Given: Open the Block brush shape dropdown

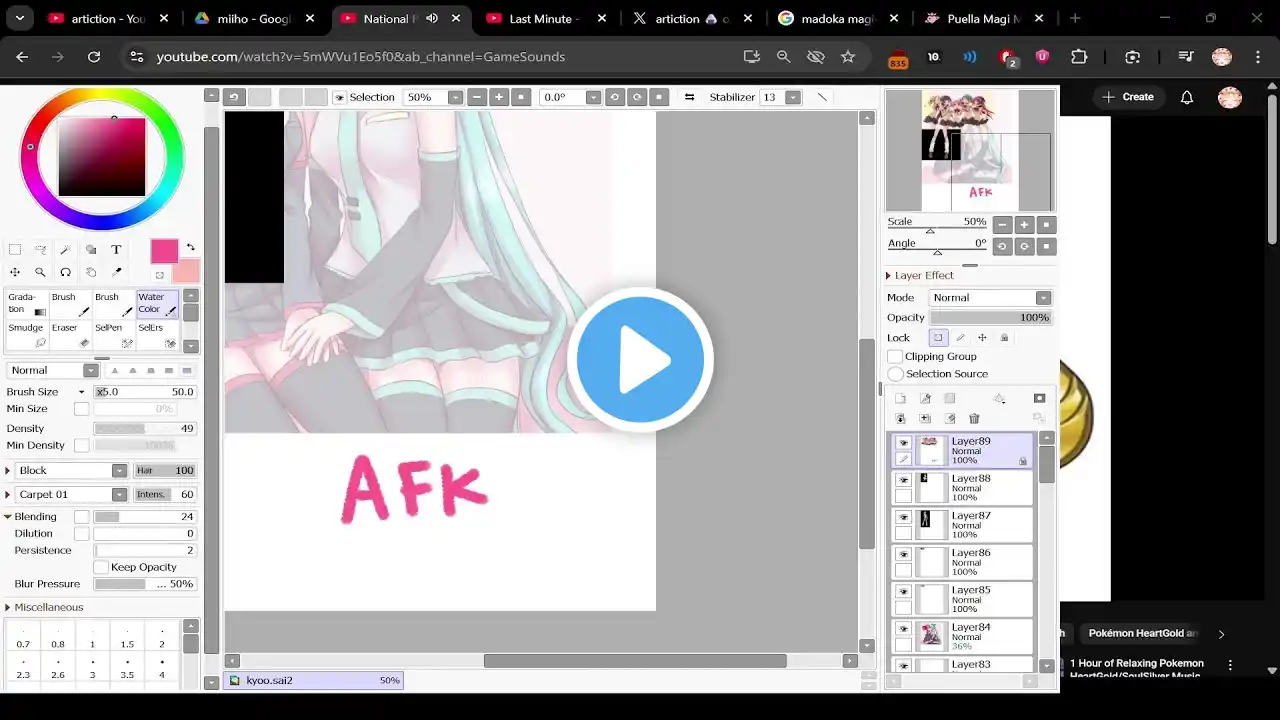Looking at the screenshot, I should (72, 470).
